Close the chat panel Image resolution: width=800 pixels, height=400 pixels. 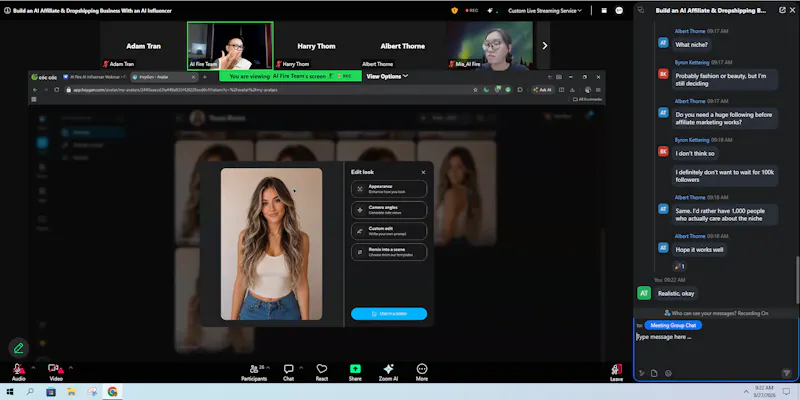coord(793,10)
